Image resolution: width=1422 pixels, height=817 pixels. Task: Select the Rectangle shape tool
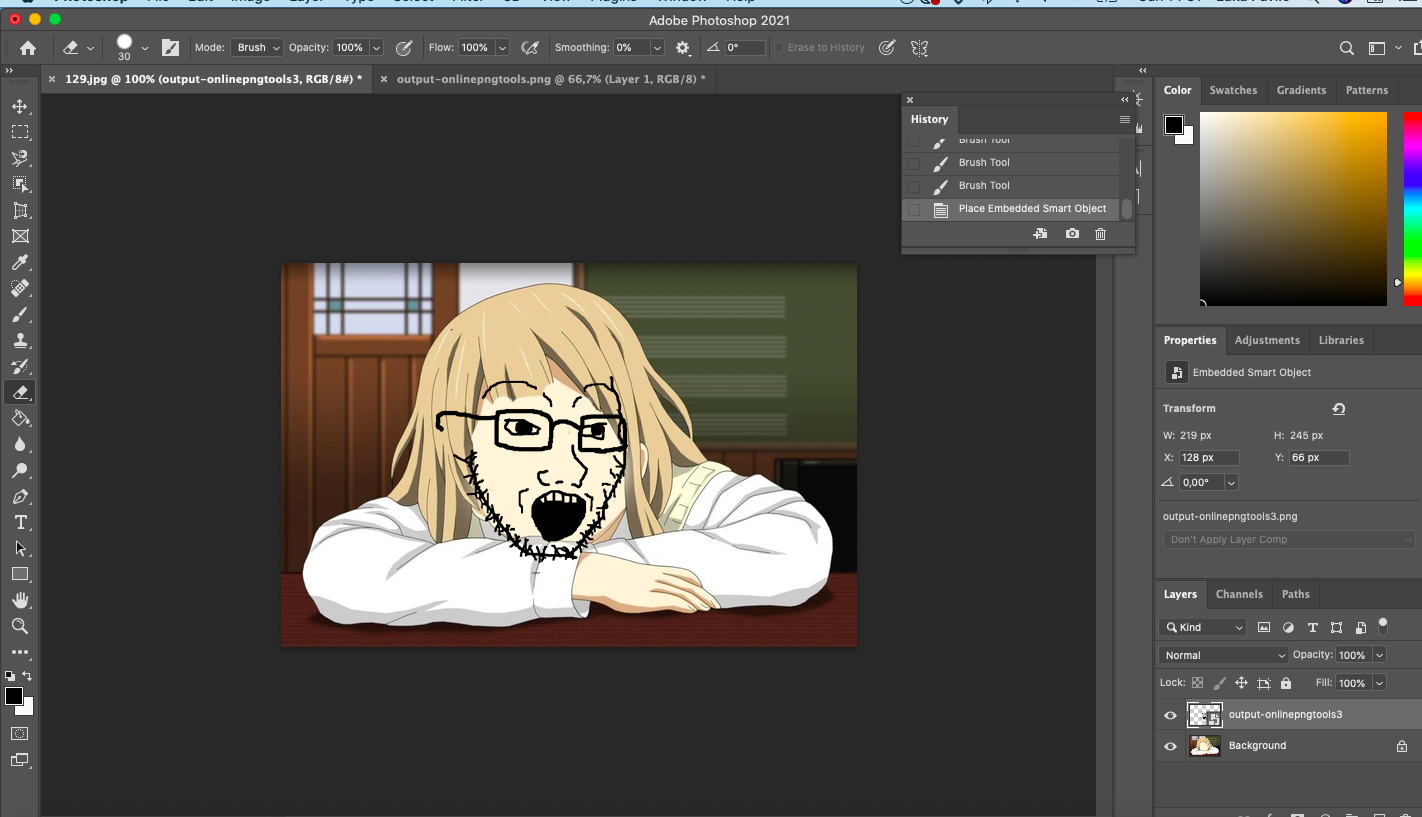[20, 574]
